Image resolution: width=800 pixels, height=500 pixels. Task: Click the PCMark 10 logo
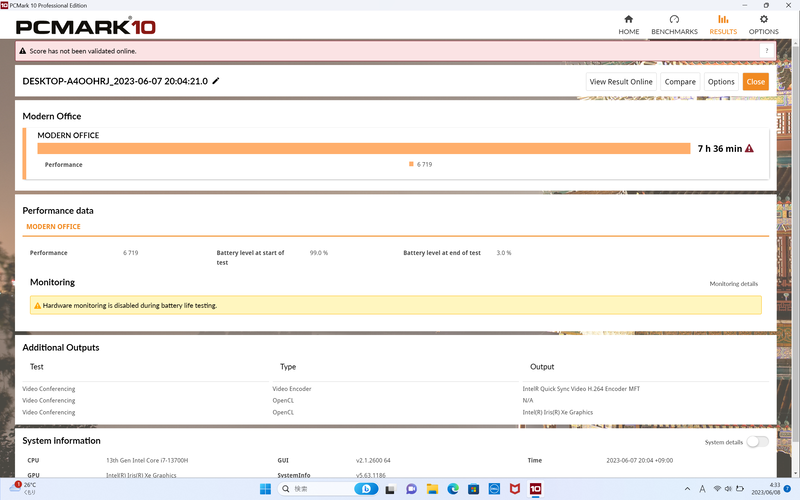coord(86,27)
